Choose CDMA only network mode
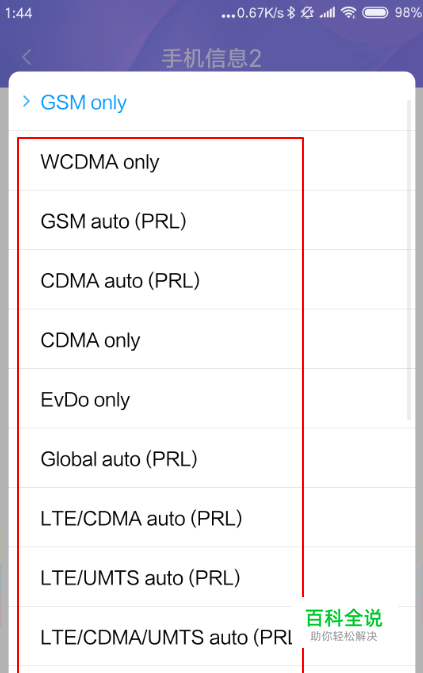 point(212,339)
